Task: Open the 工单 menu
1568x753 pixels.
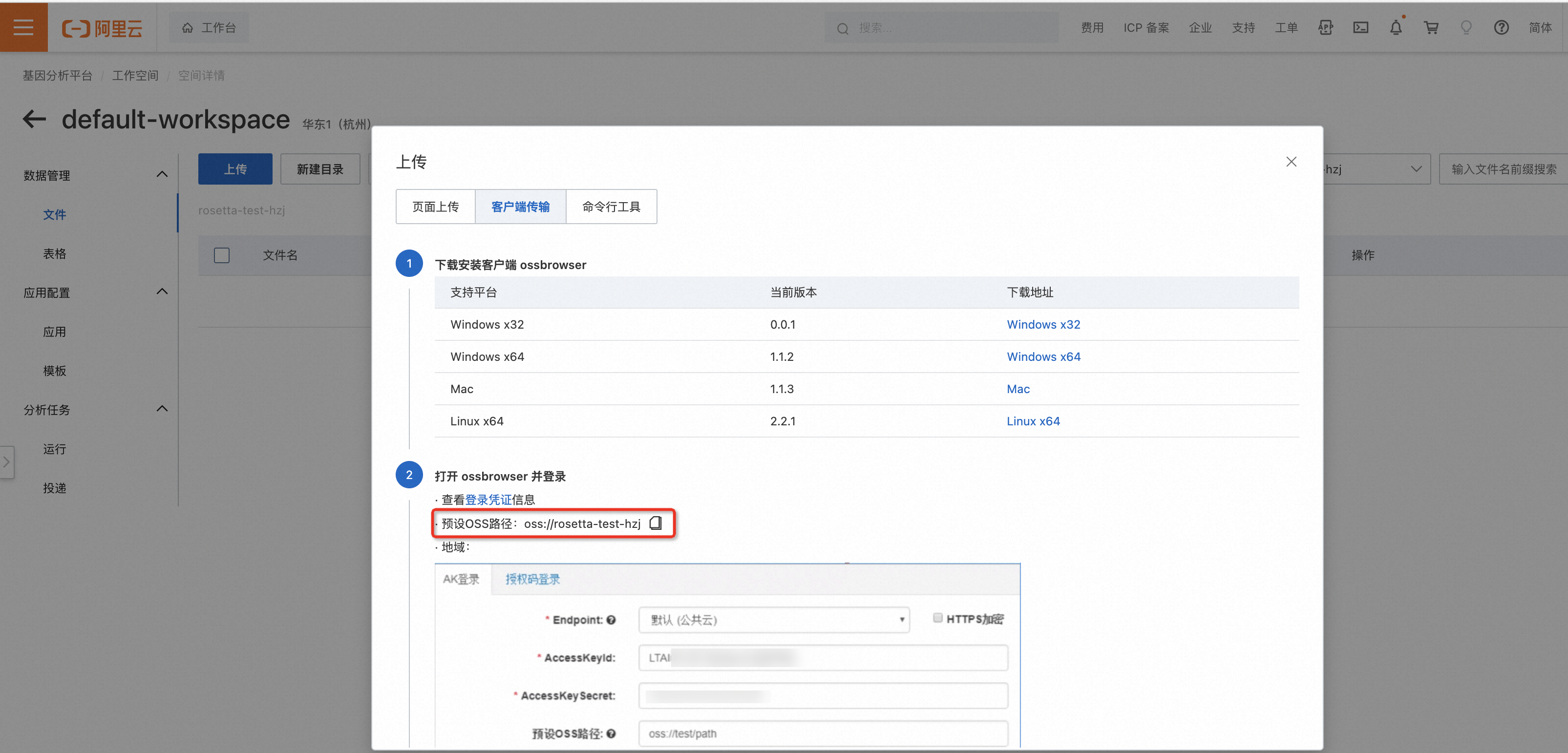Action: 1286,28
